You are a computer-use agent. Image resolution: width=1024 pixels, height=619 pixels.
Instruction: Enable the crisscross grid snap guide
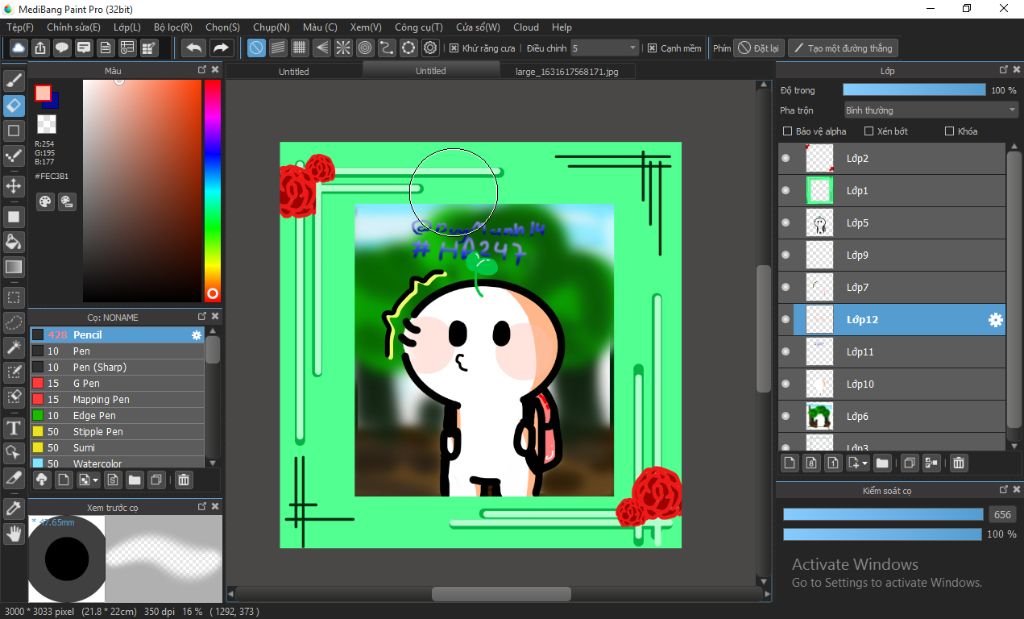coord(300,48)
